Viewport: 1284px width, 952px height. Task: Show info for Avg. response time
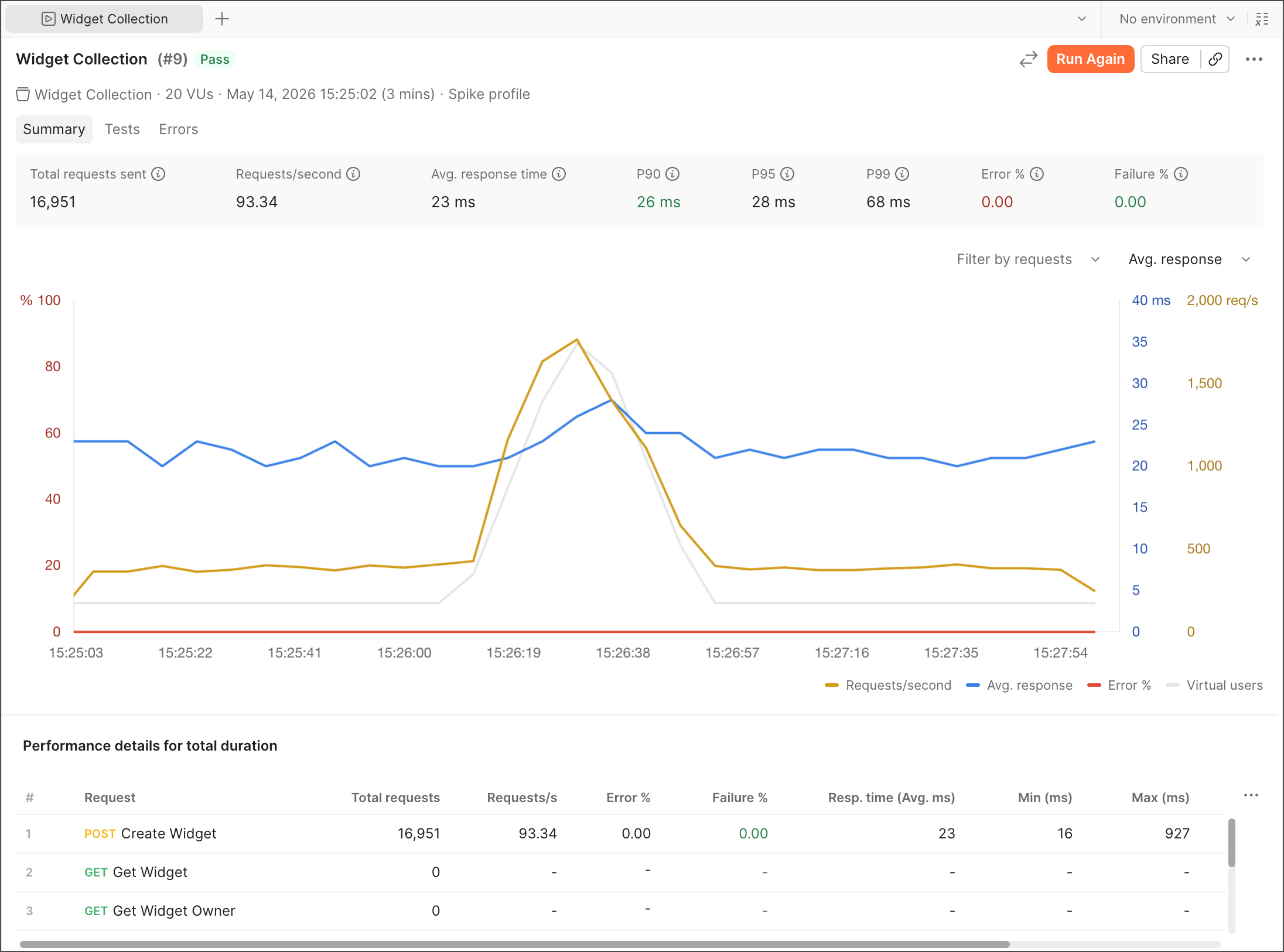(x=559, y=174)
